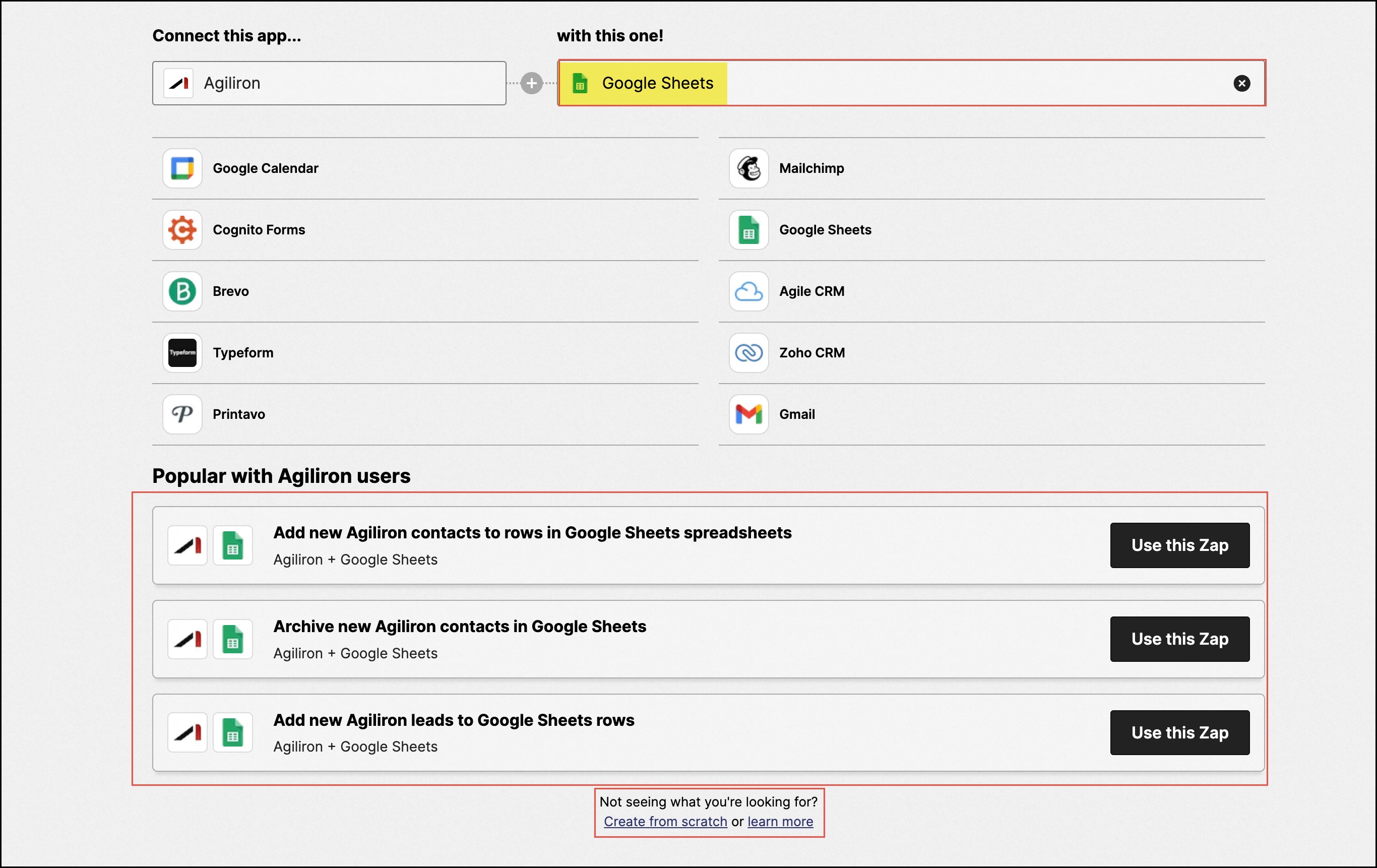This screenshot has height=868, width=1377.
Task: Use Zap for adding contacts to rows
Action: pyautogui.click(x=1179, y=545)
